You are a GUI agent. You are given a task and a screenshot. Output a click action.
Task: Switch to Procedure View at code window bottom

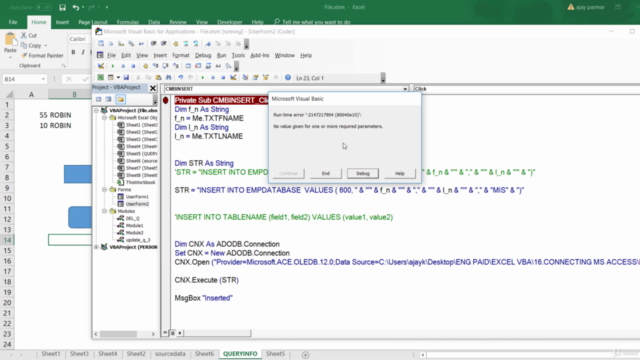[165, 333]
